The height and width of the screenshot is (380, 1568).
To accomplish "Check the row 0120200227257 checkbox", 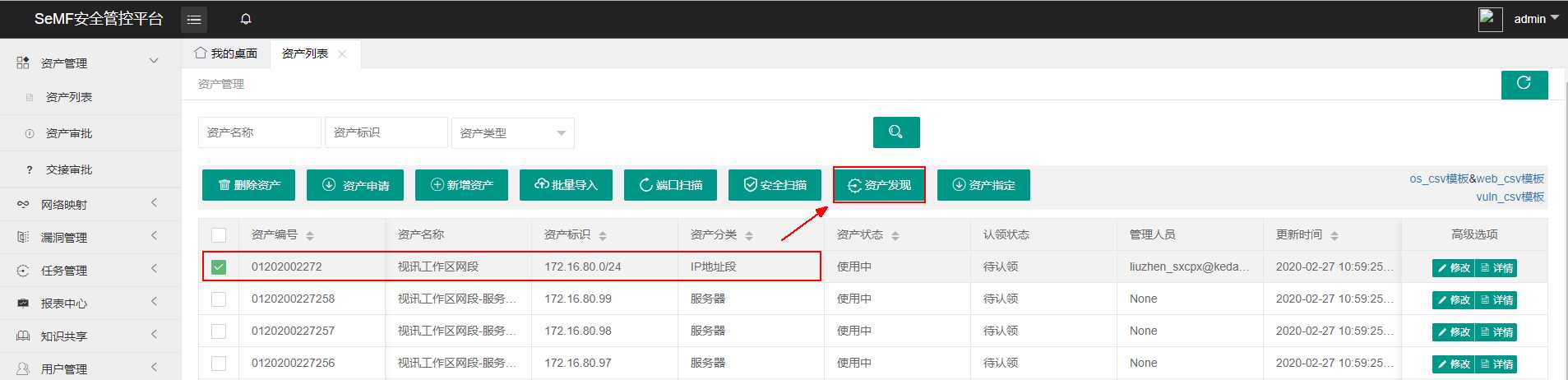I will pos(219,331).
